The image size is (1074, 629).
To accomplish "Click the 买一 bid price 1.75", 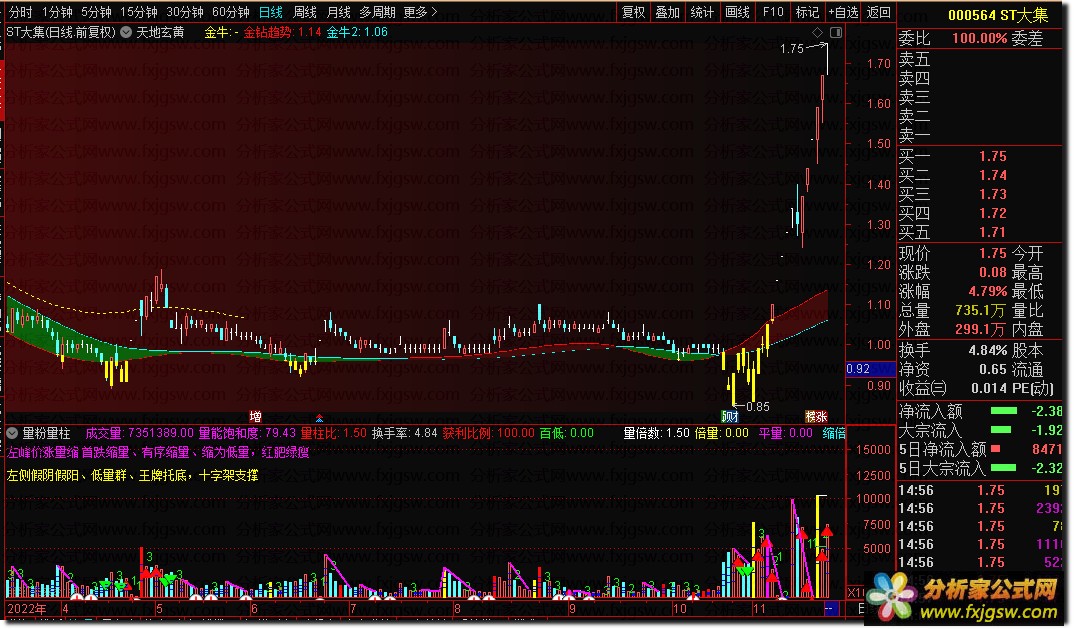I will (x=992, y=156).
